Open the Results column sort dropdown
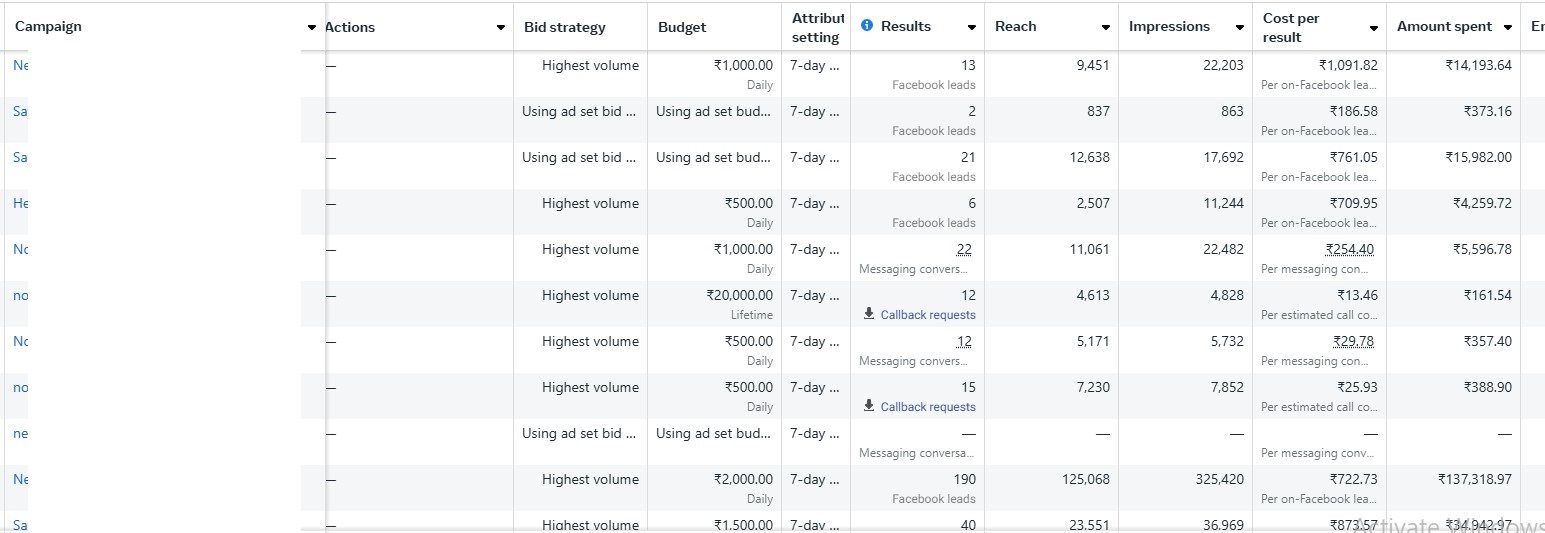The image size is (1545, 533). tap(971, 28)
